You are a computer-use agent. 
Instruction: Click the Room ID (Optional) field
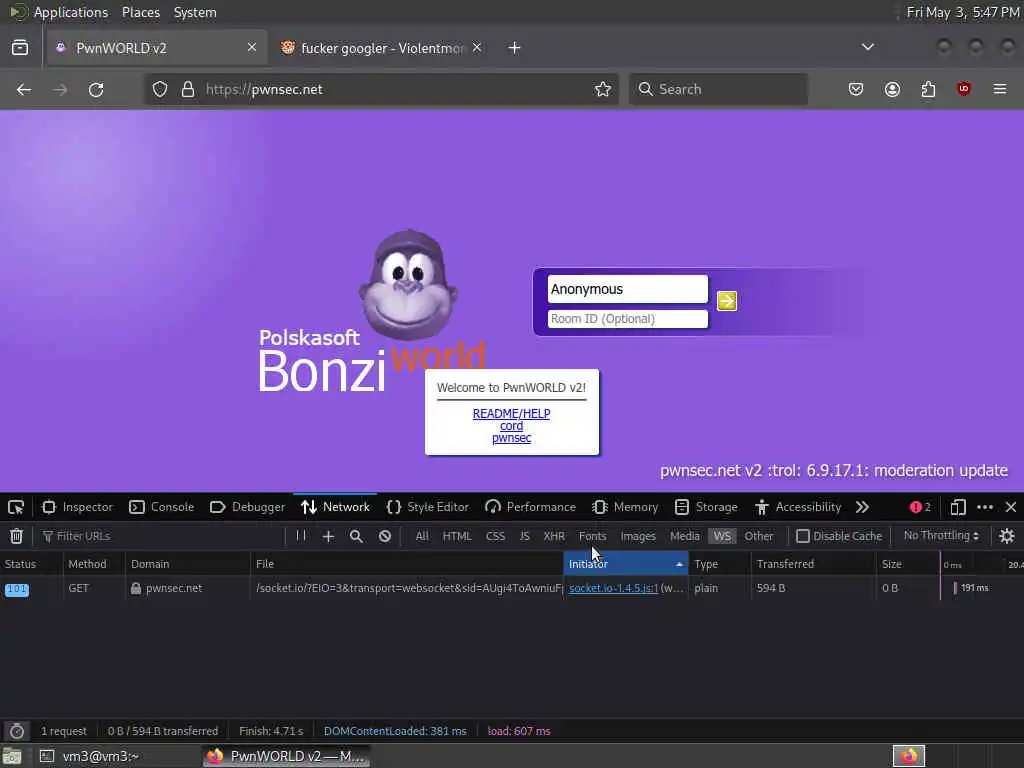point(627,319)
